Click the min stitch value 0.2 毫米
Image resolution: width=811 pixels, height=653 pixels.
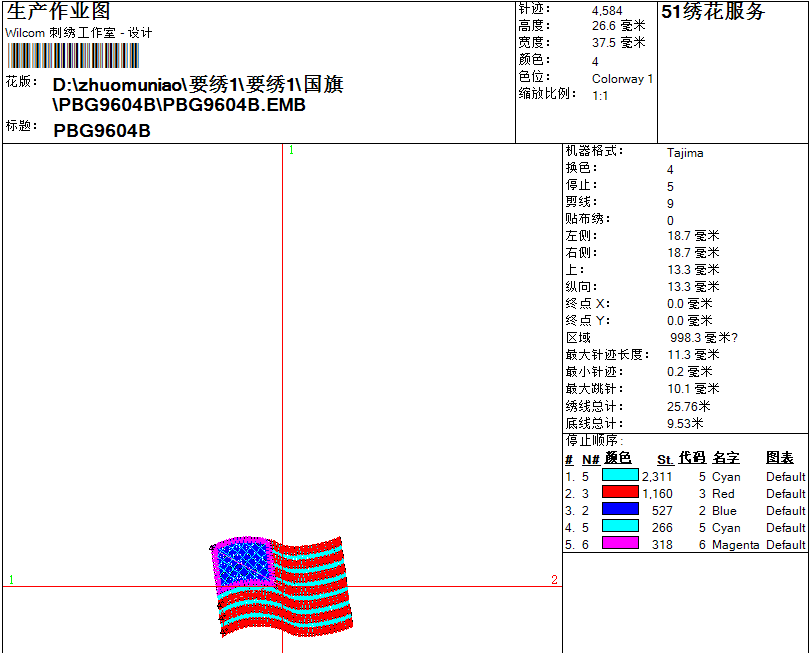click(x=690, y=372)
